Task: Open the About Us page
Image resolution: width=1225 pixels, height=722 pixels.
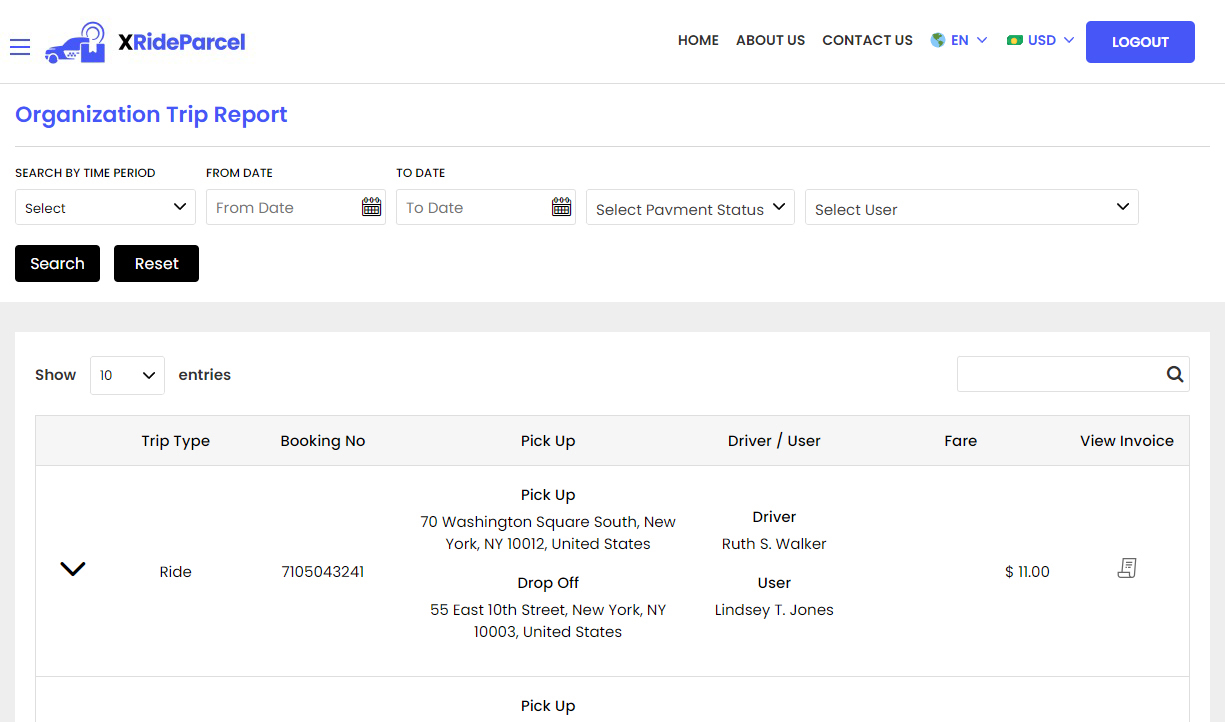Action: click(770, 41)
